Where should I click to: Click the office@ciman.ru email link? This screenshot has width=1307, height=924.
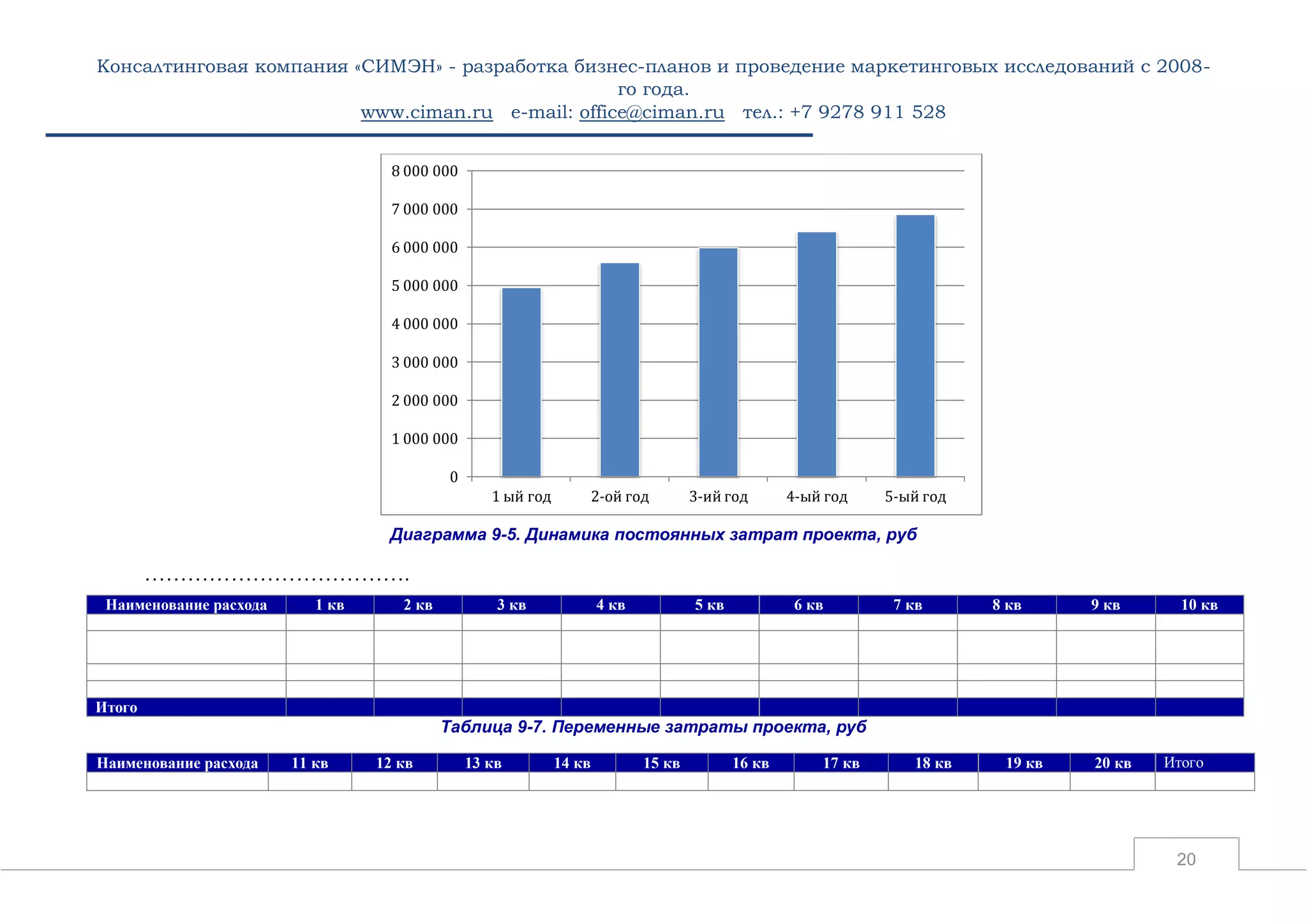coord(652,112)
